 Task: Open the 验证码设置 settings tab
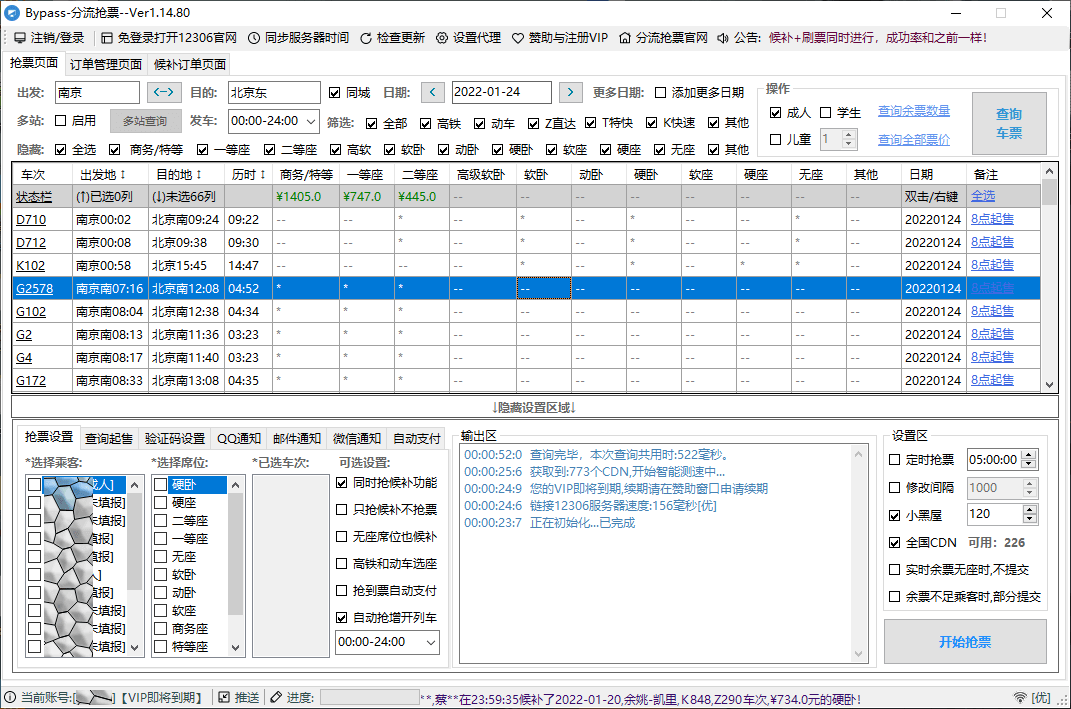pos(175,438)
